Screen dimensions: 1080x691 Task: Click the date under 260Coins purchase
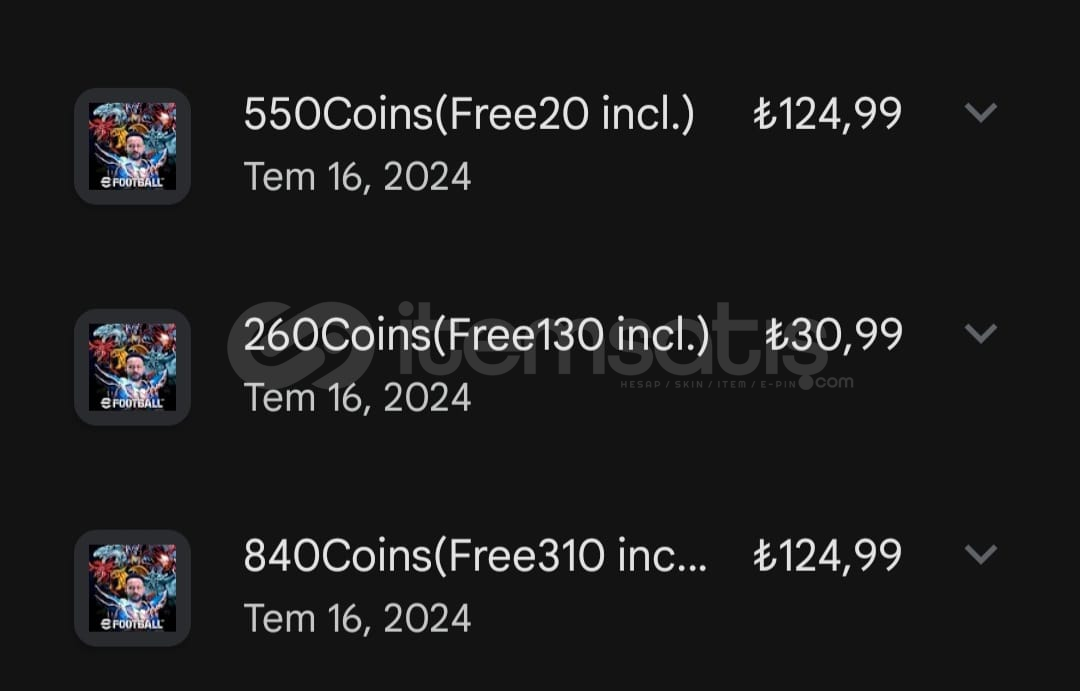point(357,398)
